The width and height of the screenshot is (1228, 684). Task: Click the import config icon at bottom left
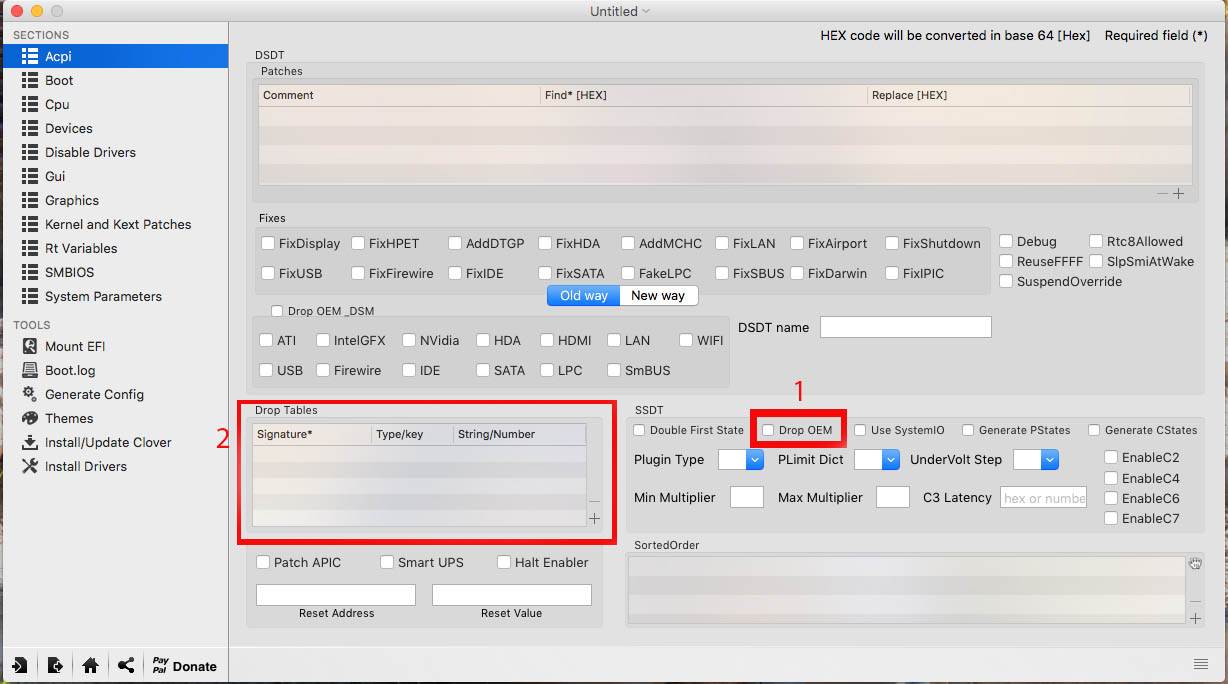(19, 665)
